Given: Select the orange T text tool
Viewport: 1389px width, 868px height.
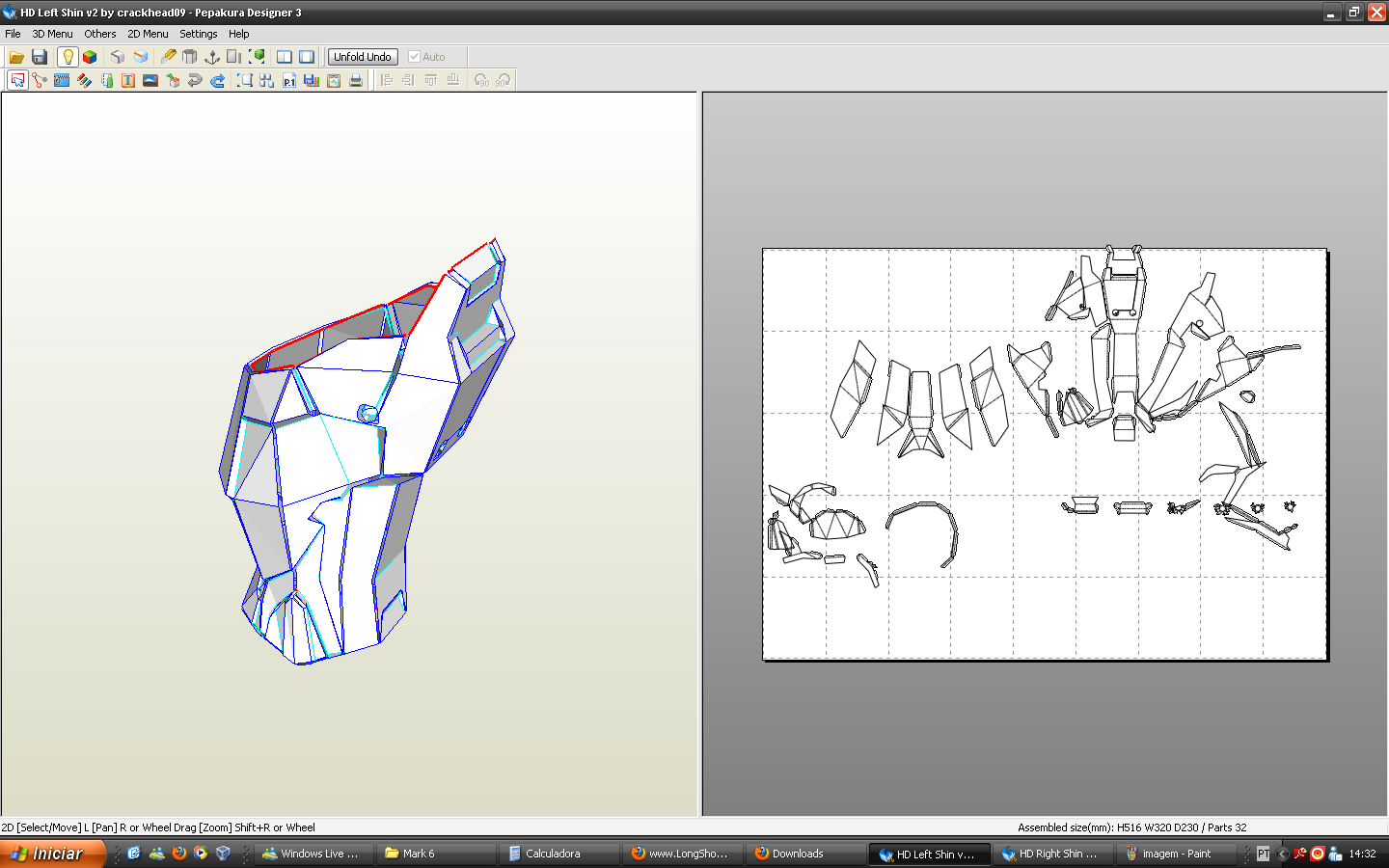Looking at the screenshot, I should tap(128, 80).
